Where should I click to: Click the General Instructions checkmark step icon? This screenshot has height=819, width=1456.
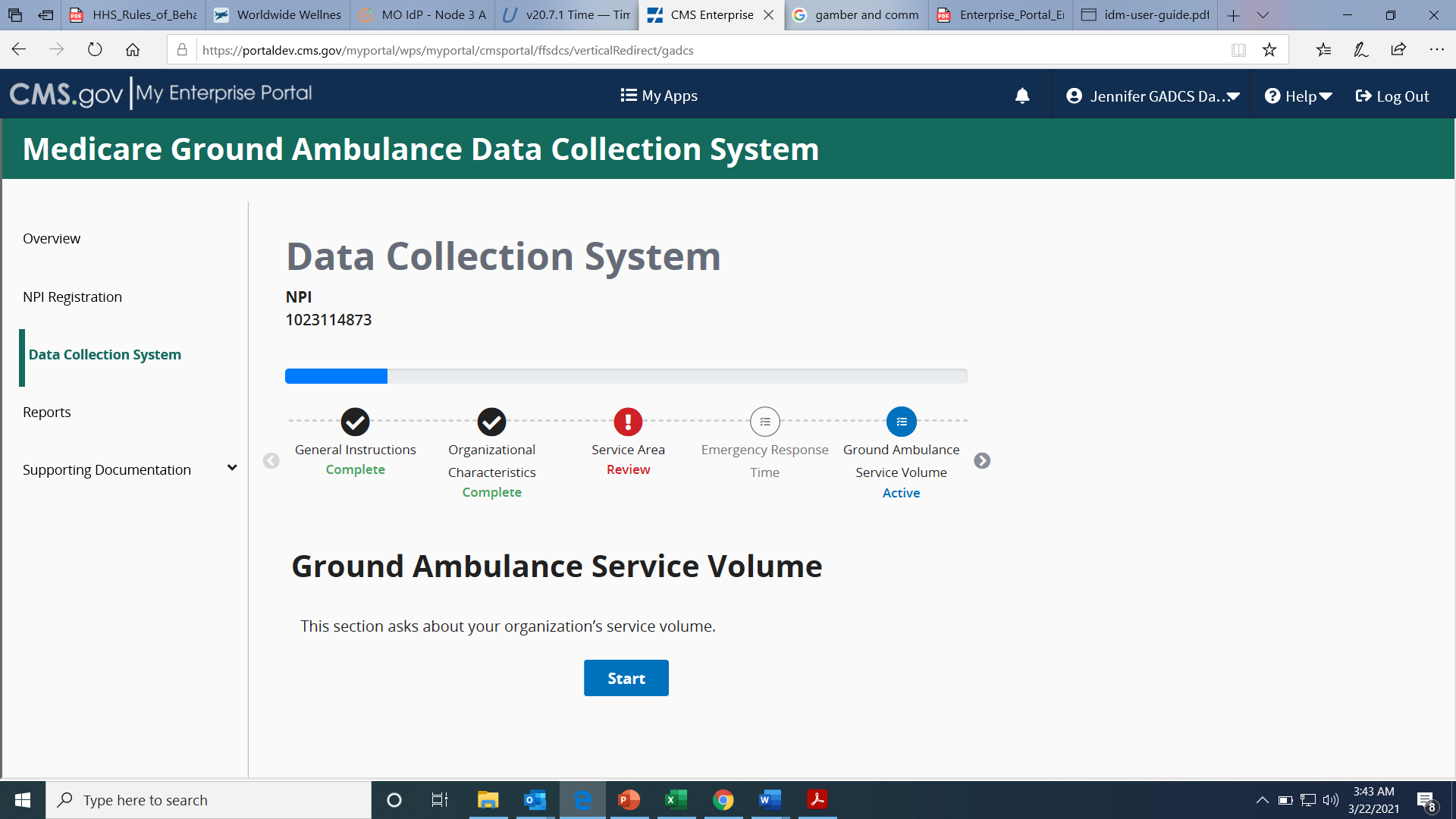(355, 422)
